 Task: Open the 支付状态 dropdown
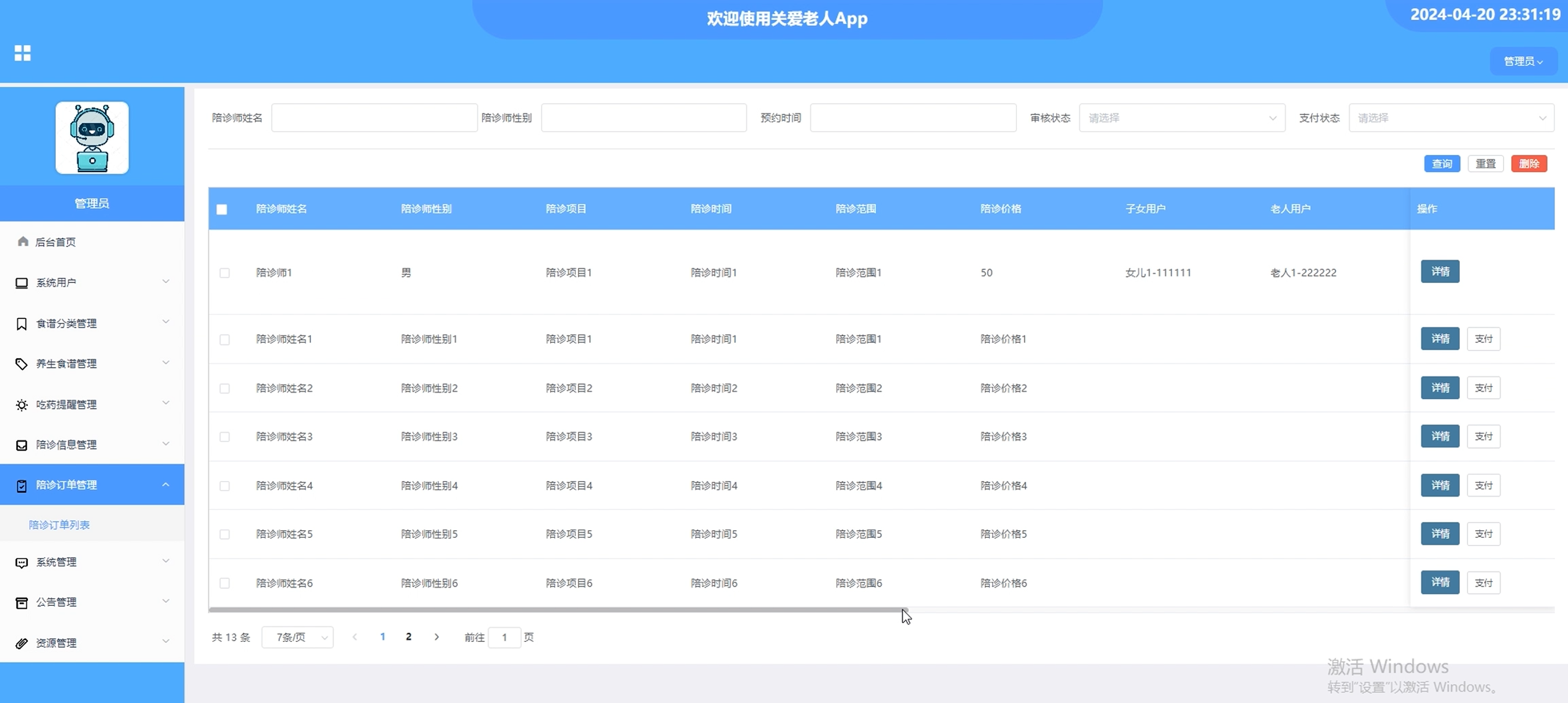pyautogui.click(x=1451, y=118)
